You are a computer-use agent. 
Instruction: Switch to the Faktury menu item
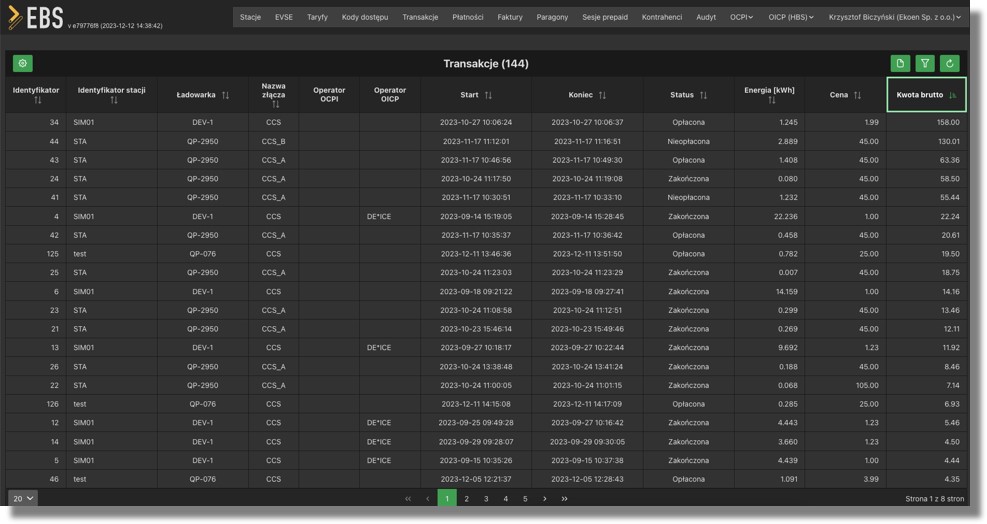(510, 17)
